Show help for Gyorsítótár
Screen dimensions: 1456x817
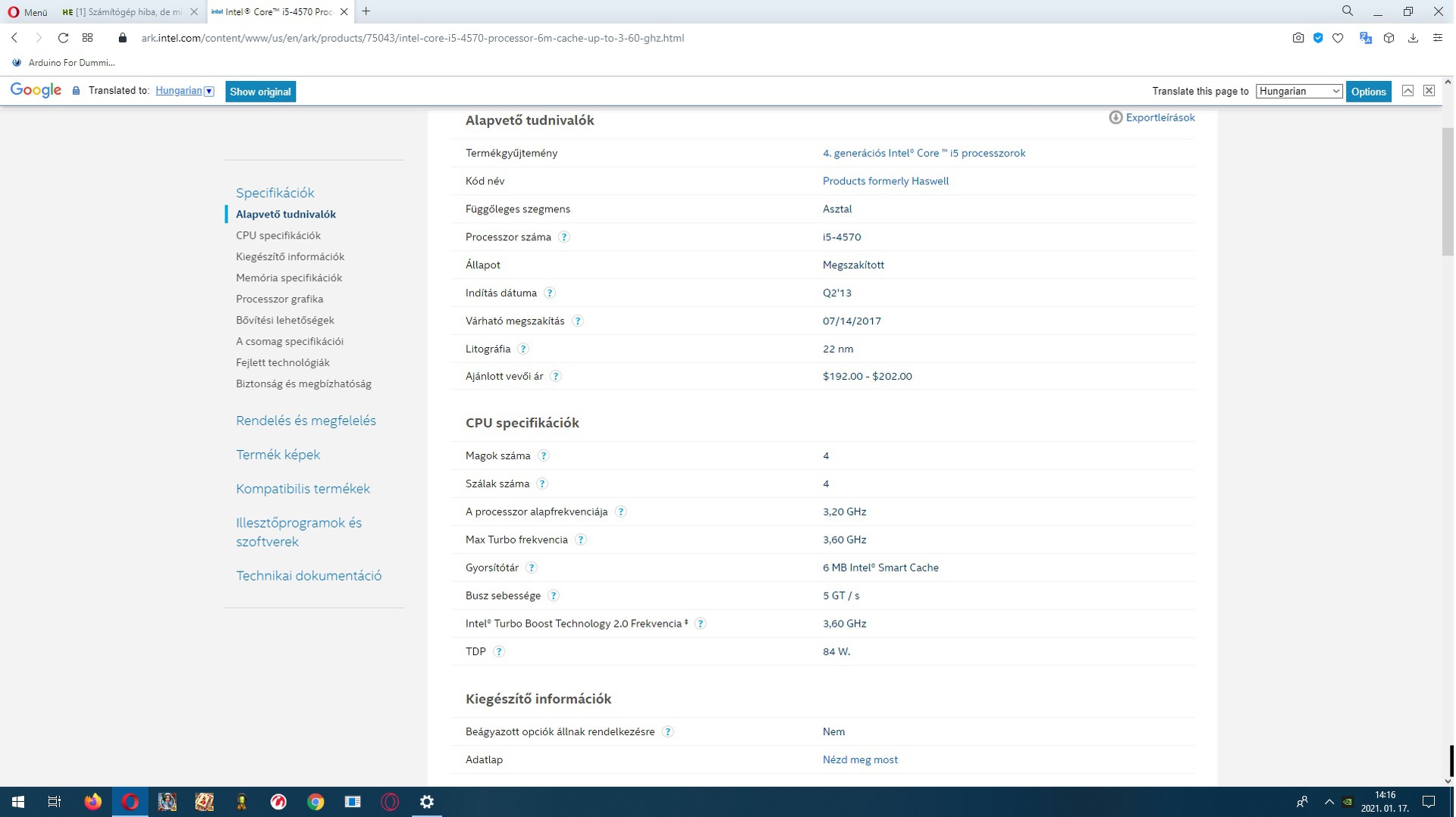click(x=532, y=568)
